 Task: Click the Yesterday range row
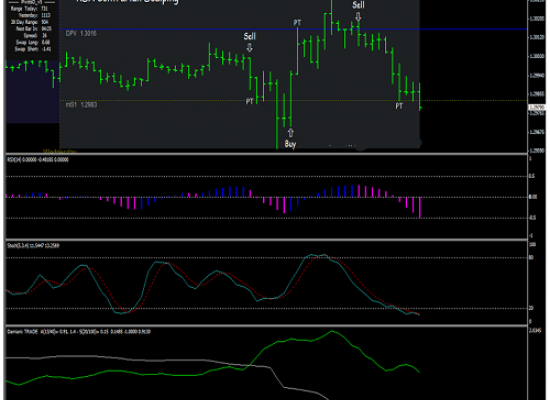tap(34, 15)
